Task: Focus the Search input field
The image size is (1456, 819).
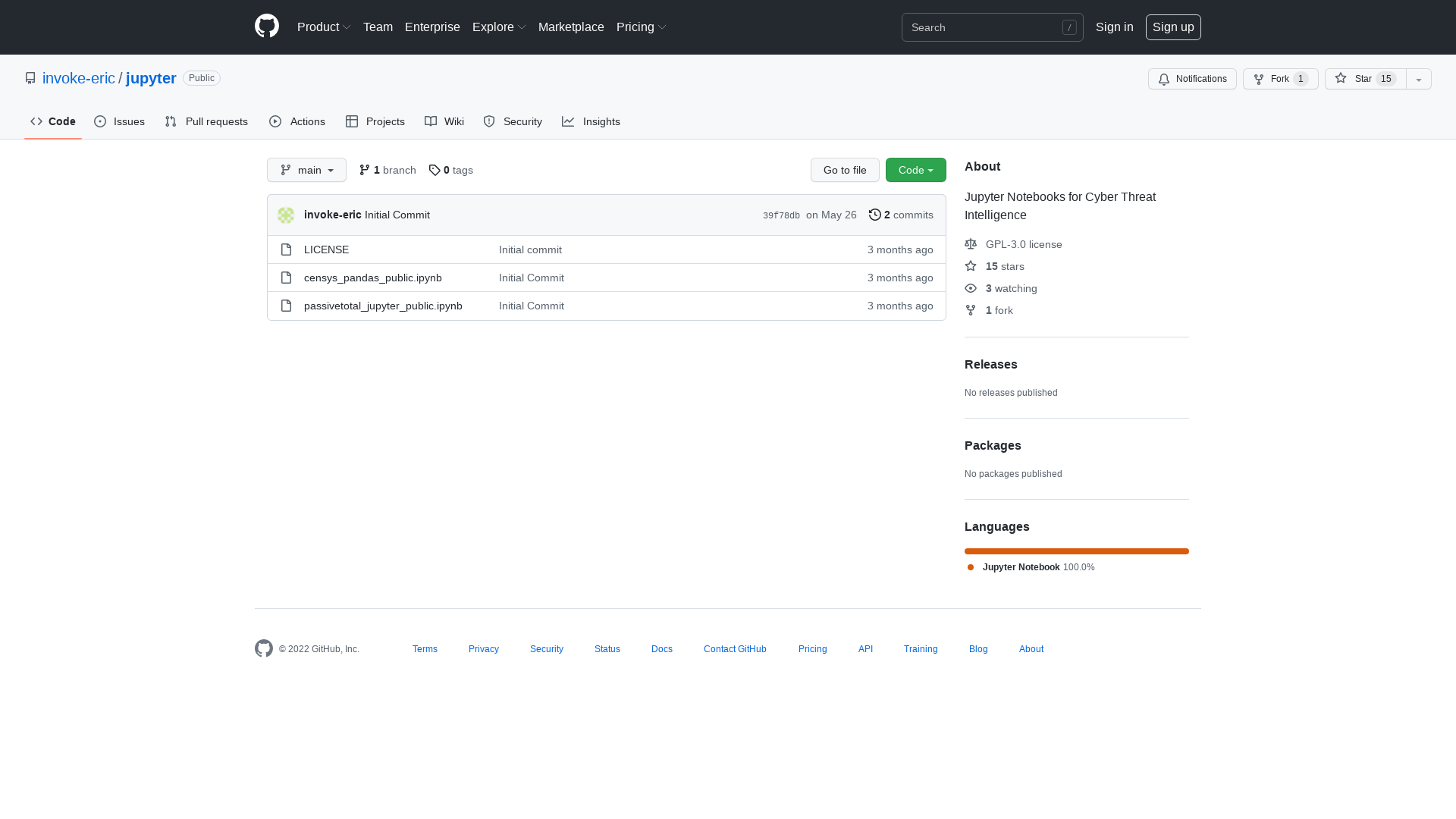Action: coord(993,27)
